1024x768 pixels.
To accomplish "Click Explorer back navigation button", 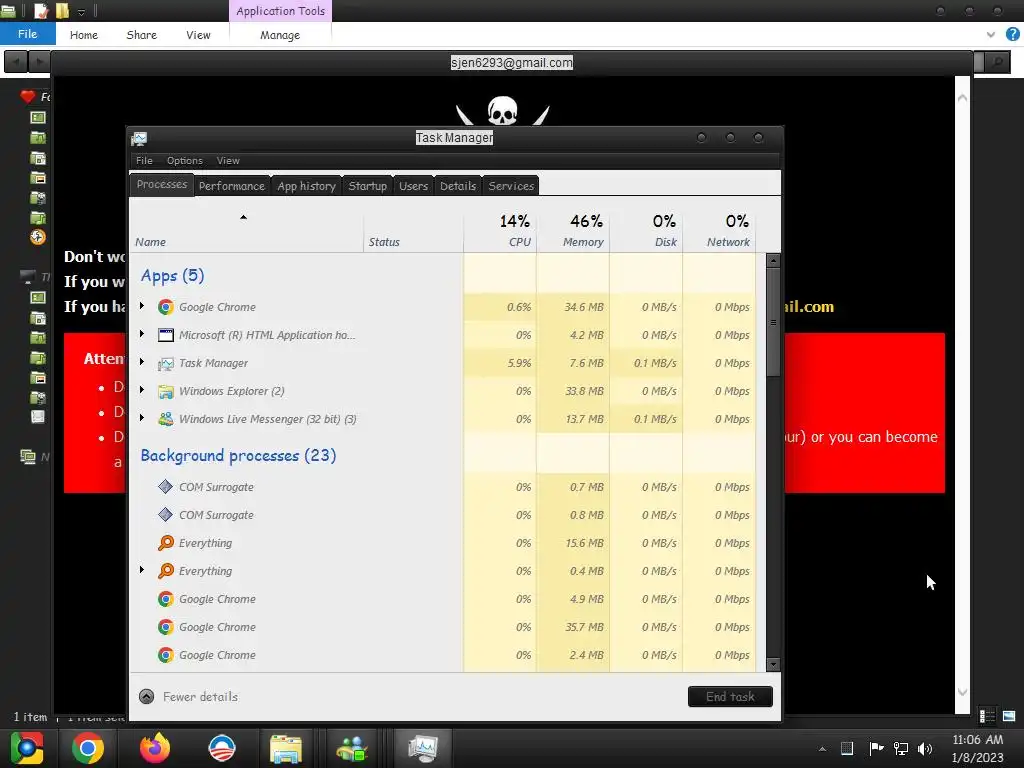I will click(16, 62).
